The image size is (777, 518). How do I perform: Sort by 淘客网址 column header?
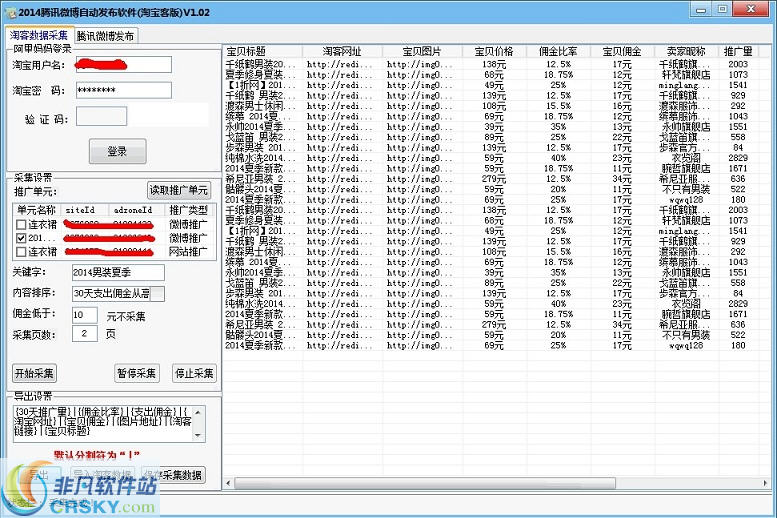342,51
